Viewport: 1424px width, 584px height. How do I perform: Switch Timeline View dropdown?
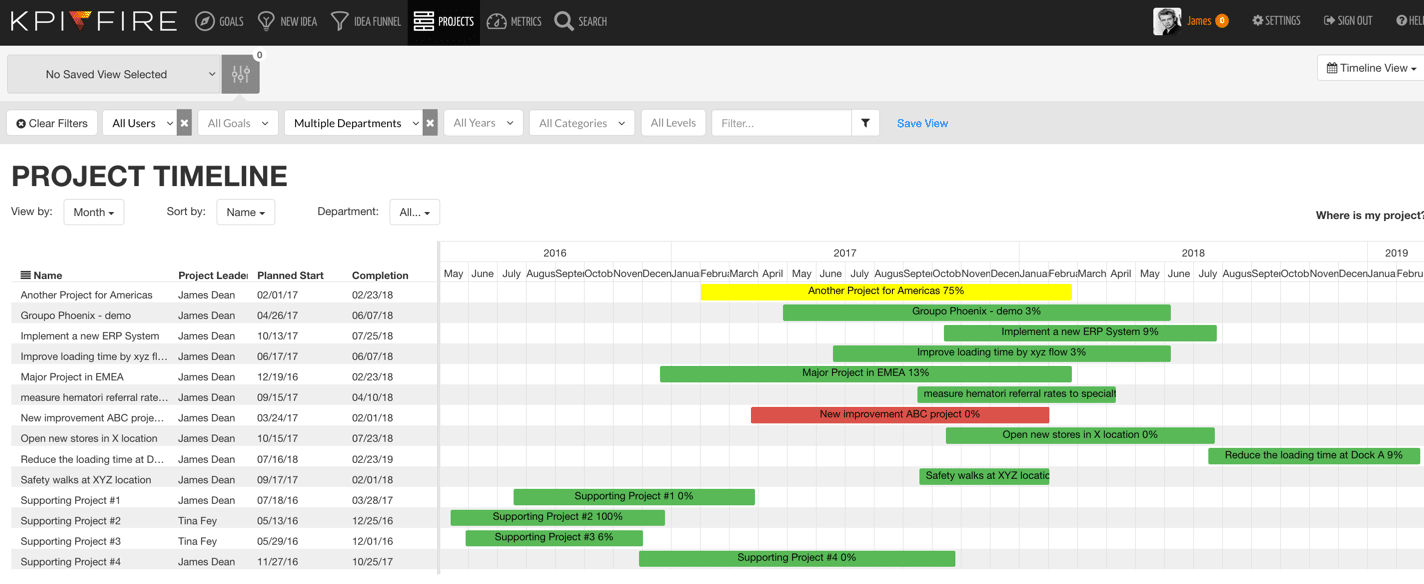[x=1371, y=68]
